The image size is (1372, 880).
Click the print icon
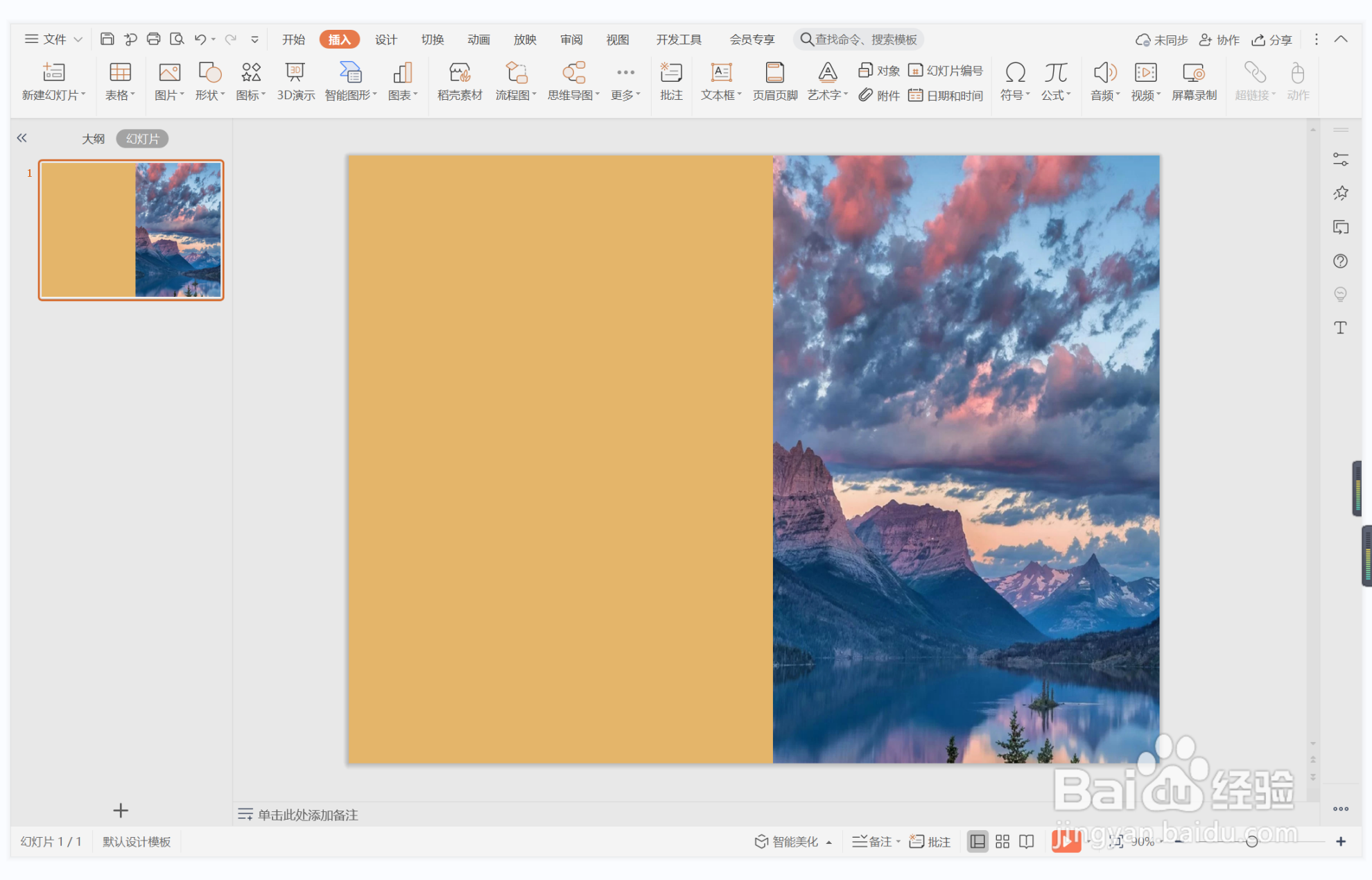tap(153, 40)
